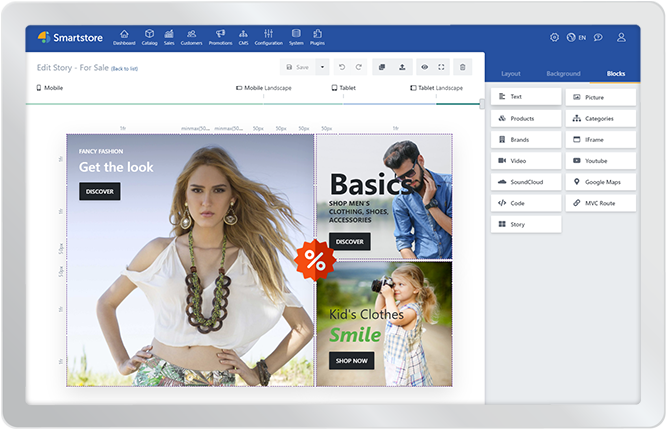The image size is (666, 430).
Task: Open settings gear in header
Action: (554, 37)
